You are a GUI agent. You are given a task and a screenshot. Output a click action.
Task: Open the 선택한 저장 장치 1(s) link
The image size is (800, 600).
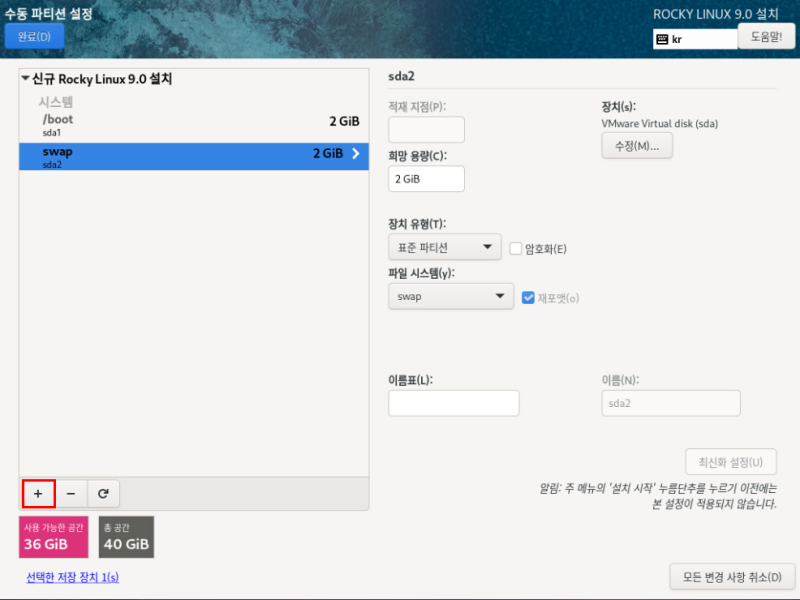click(x=72, y=577)
